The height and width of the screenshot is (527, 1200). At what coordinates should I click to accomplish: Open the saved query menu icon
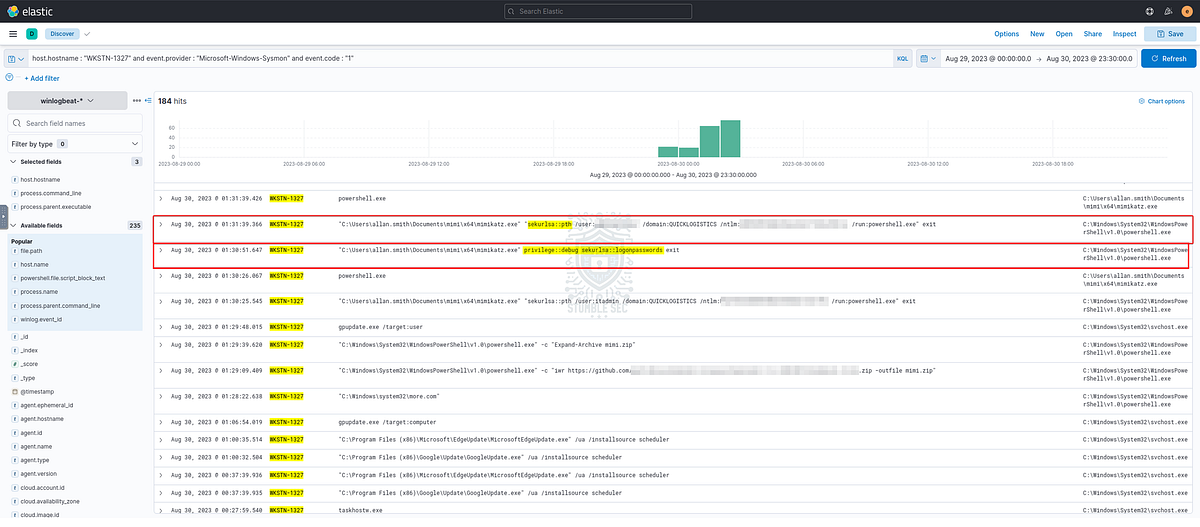pyautogui.click(x=15, y=59)
